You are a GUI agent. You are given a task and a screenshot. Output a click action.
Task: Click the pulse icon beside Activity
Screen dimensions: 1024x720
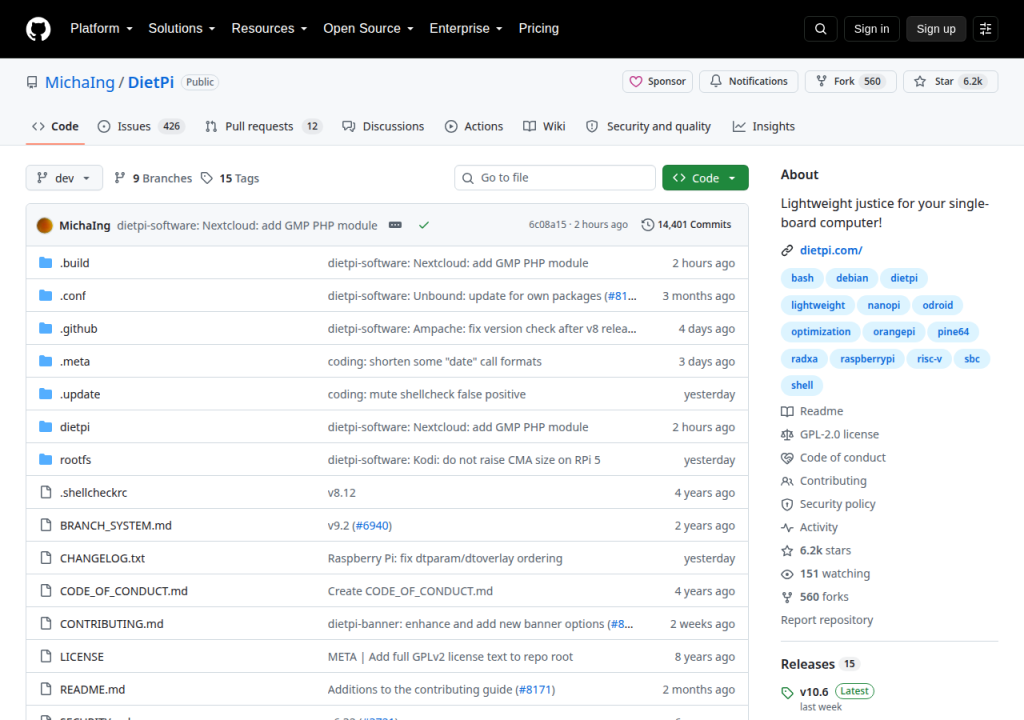787,527
